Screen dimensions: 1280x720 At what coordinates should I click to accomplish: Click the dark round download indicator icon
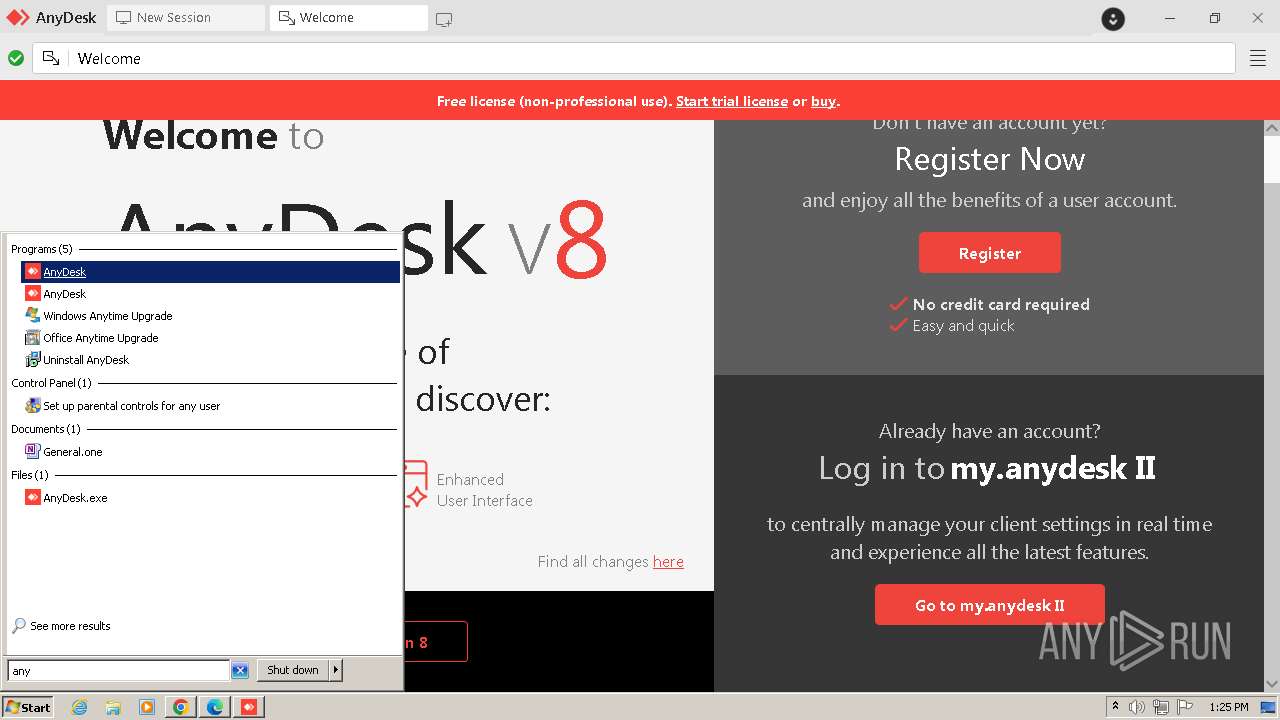(x=1113, y=18)
